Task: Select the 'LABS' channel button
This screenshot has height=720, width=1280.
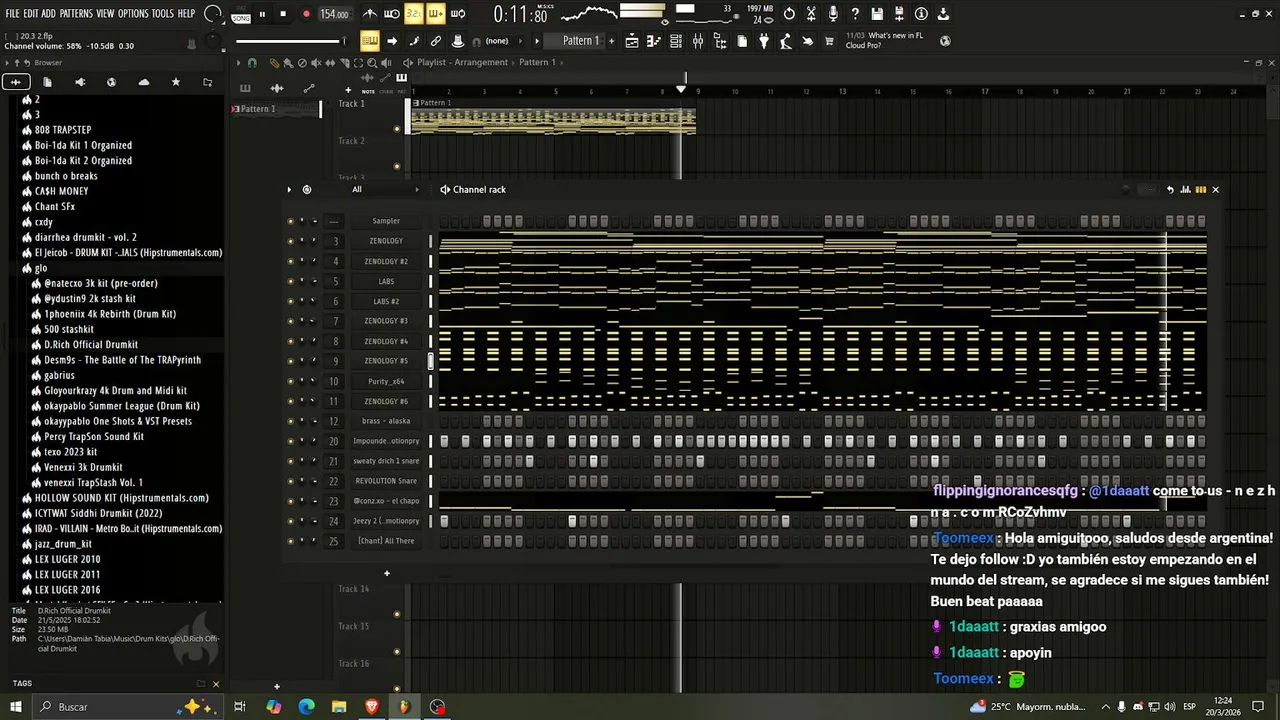Action: [386, 281]
